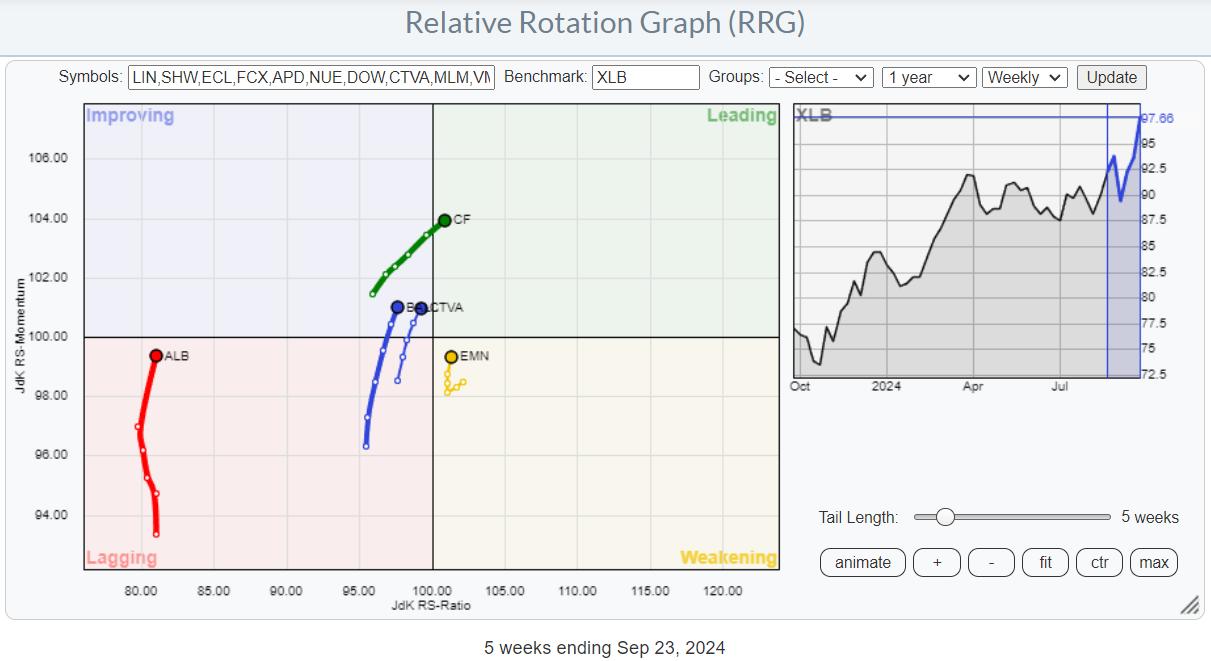Open the Groups select dropdown
Viewport: 1211px width, 661px height.
coord(821,78)
